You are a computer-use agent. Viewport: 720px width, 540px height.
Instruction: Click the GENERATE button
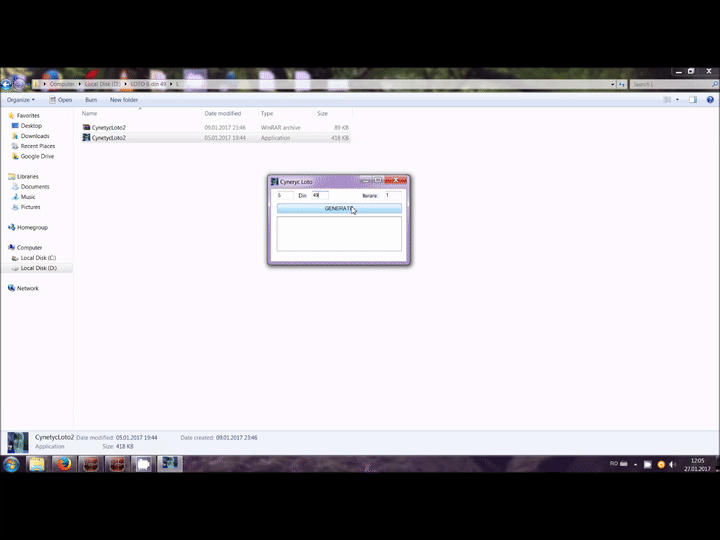click(x=339, y=209)
